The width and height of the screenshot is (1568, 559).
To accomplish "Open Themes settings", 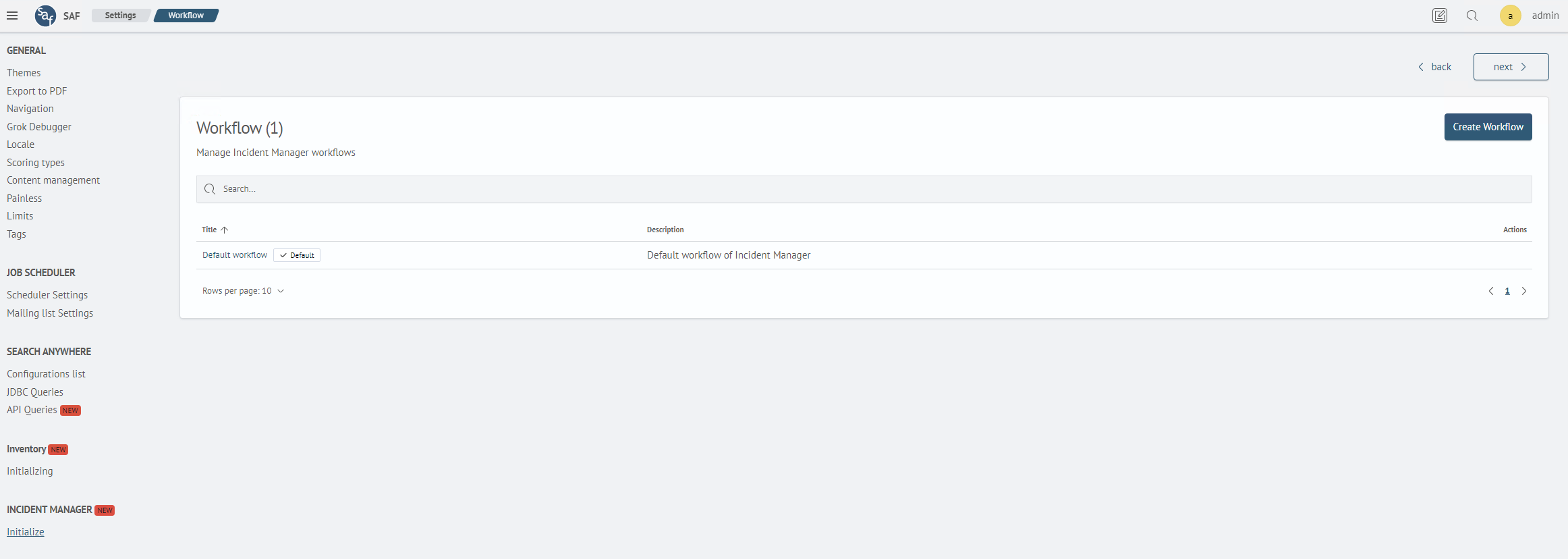I will 24,73.
